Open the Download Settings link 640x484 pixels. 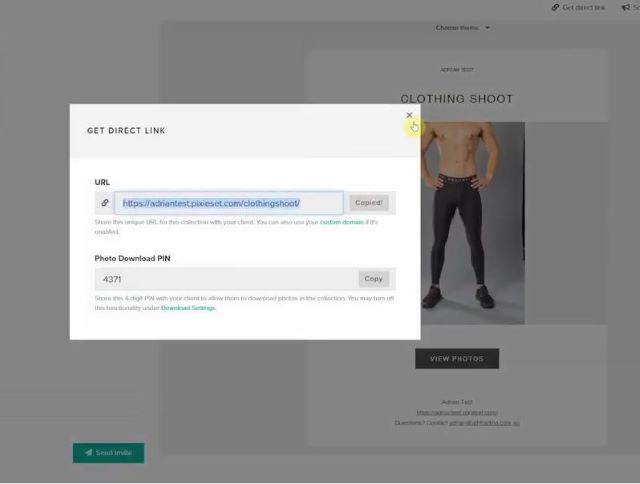pos(187,308)
